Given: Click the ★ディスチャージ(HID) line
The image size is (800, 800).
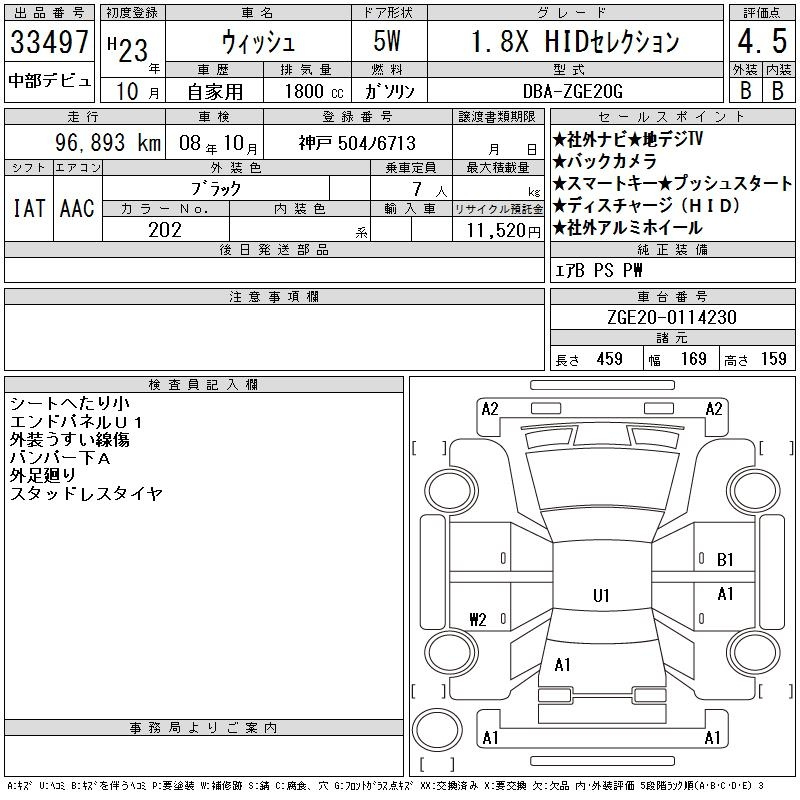Looking at the screenshot, I should coord(646,206).
